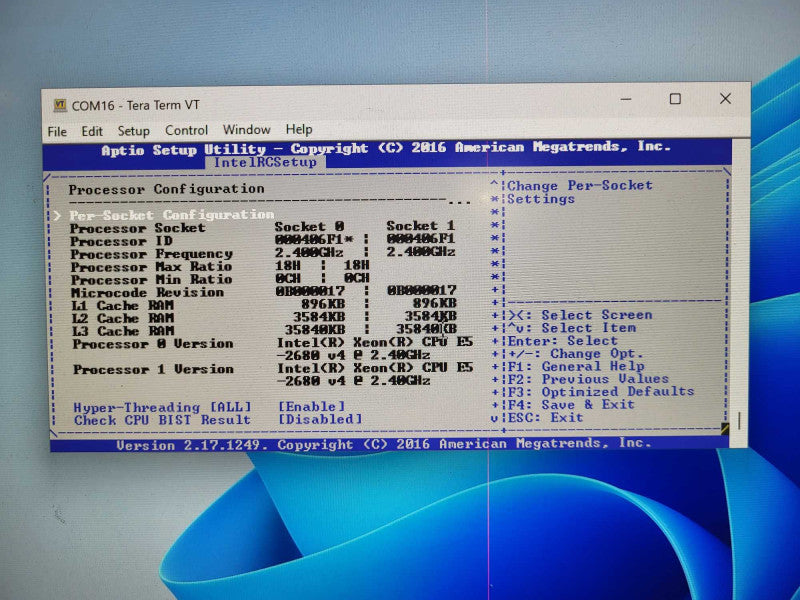
Task: Click the Socket 1 column header
Action: point(420,226)
